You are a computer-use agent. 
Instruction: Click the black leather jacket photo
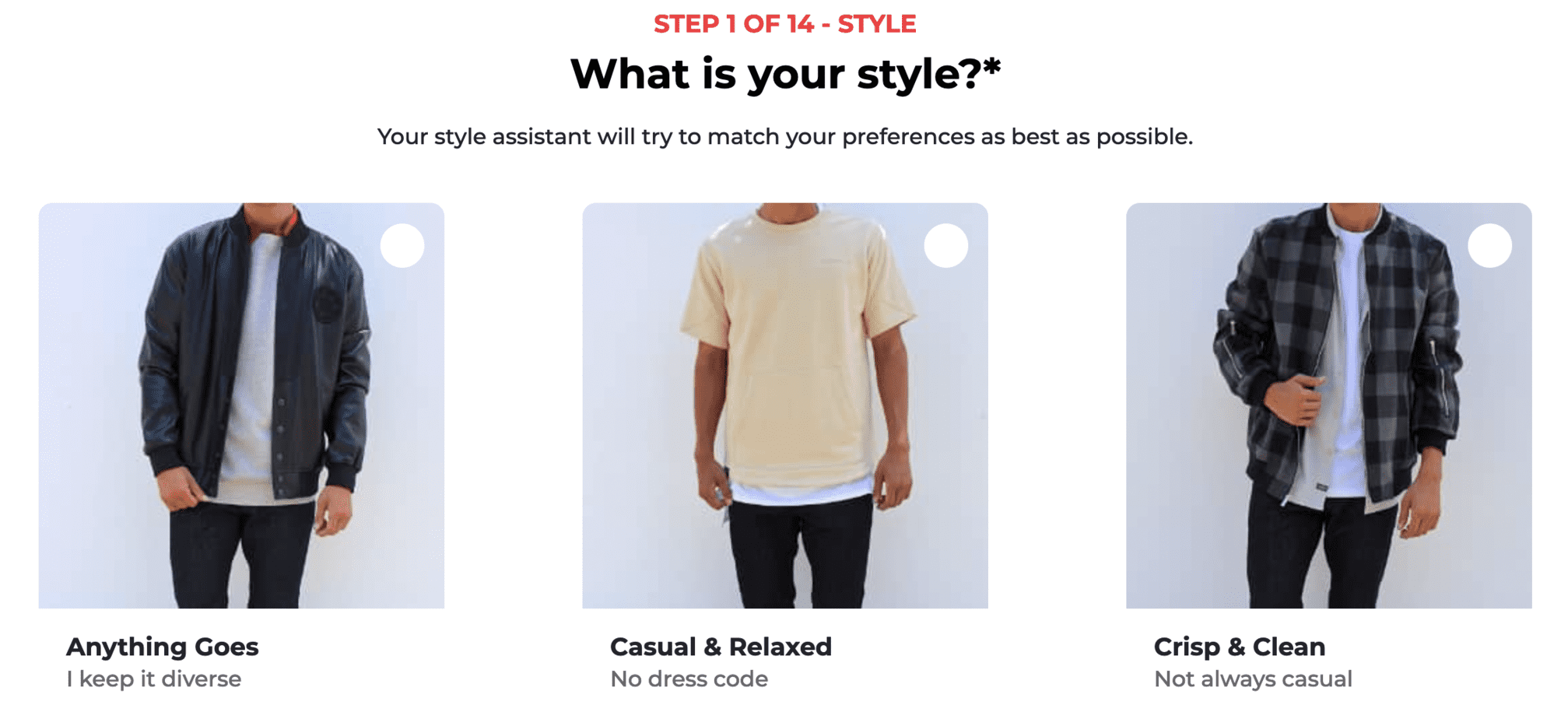pyautogui.click(x=241, y=405)
